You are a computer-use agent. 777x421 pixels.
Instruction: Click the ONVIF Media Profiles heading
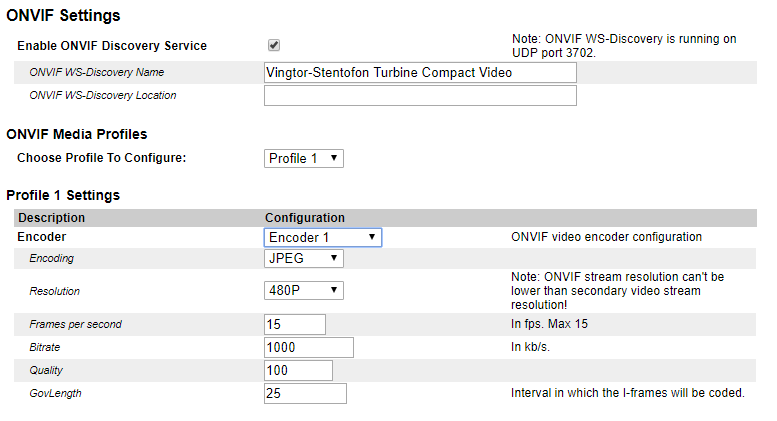[x=77, y=134]
